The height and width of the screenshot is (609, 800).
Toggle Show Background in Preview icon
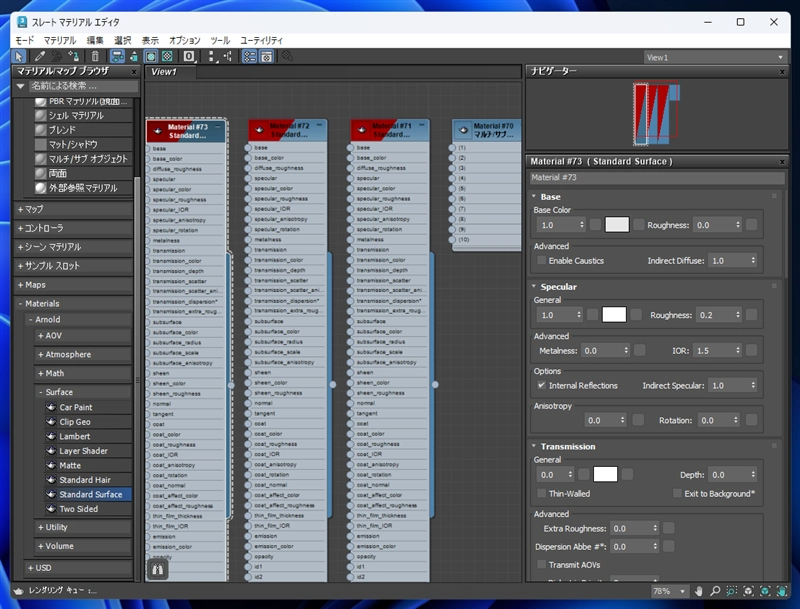167,57
